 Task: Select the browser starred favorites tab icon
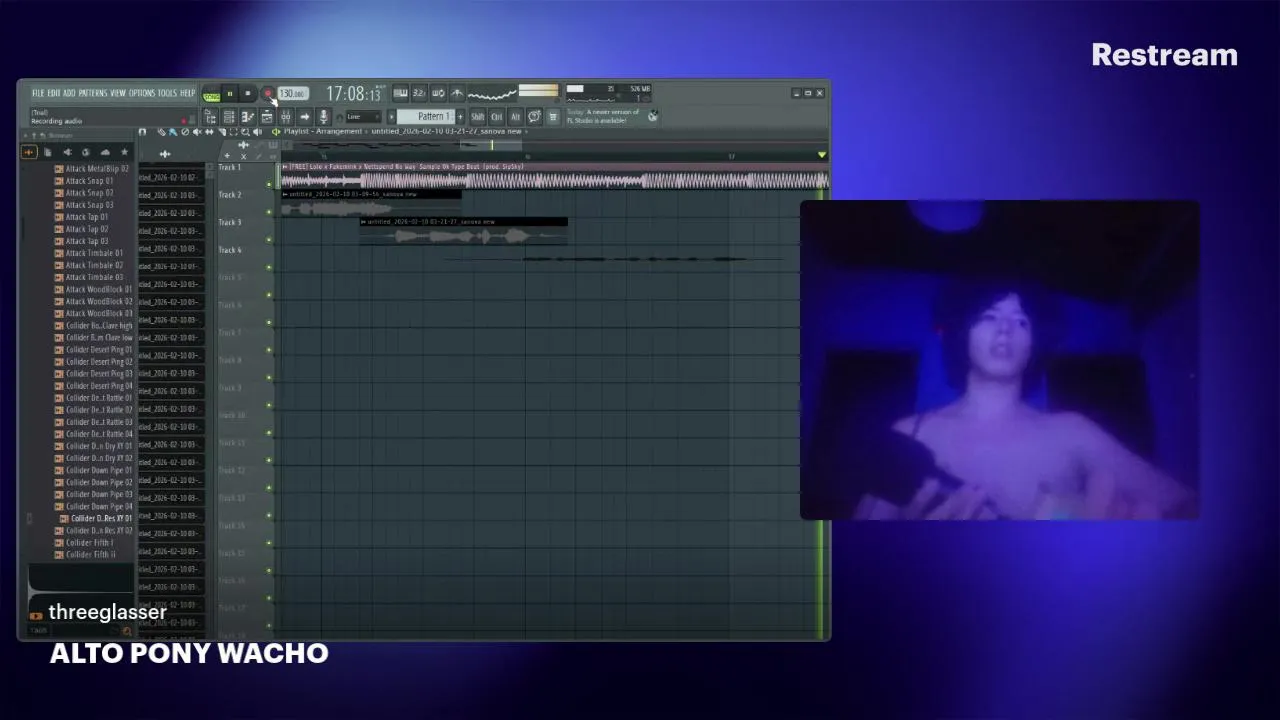point(124,152)
